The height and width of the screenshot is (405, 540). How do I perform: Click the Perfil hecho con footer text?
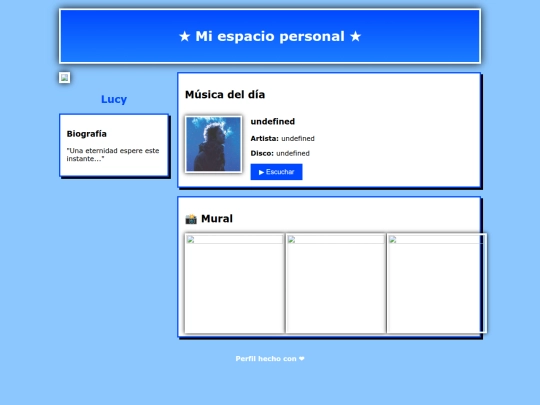point(270,359)
